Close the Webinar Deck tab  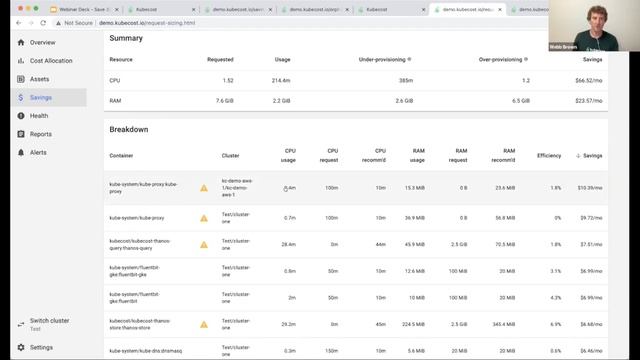117,9
